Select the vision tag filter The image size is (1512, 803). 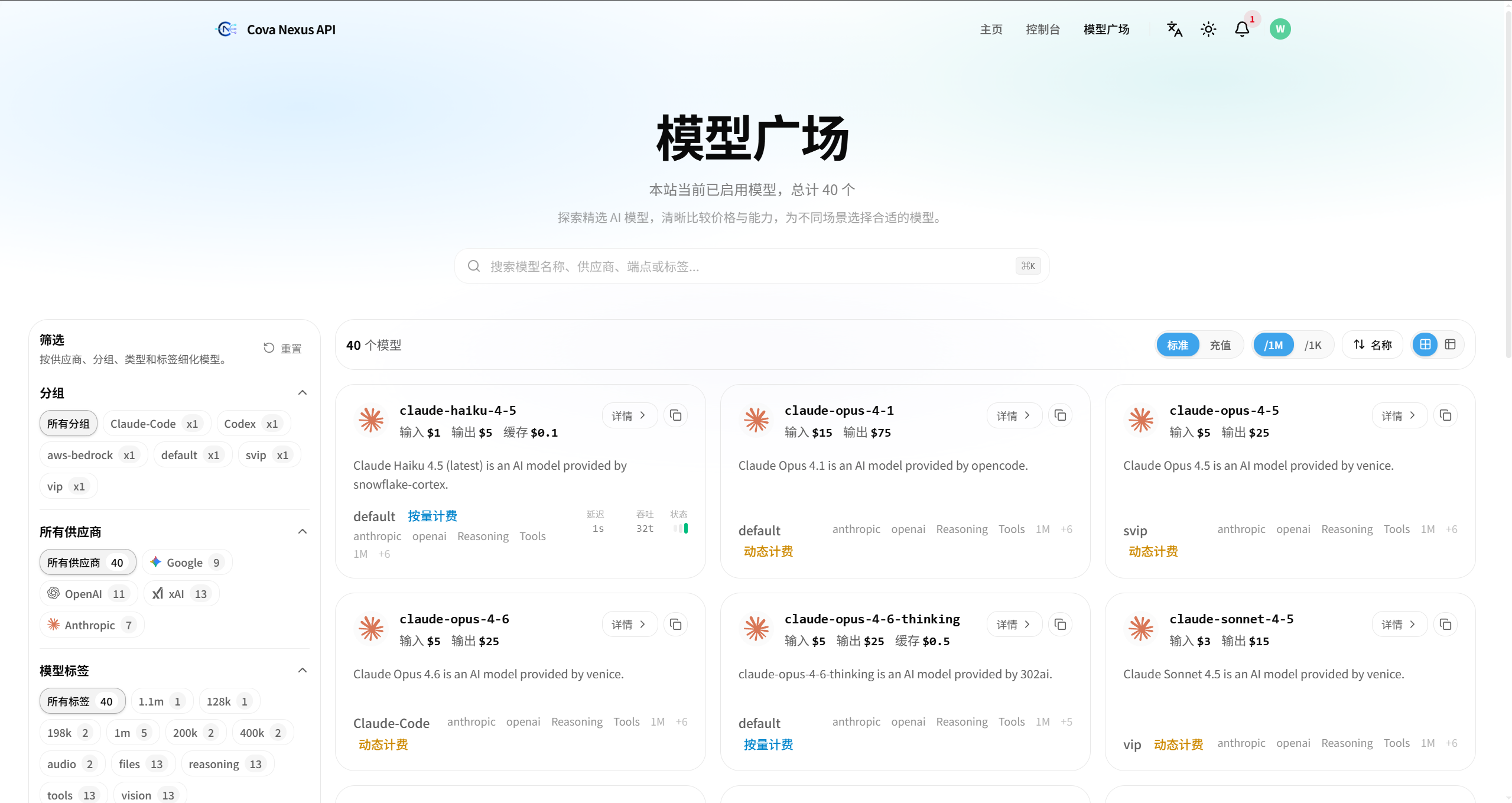point(150,795)
